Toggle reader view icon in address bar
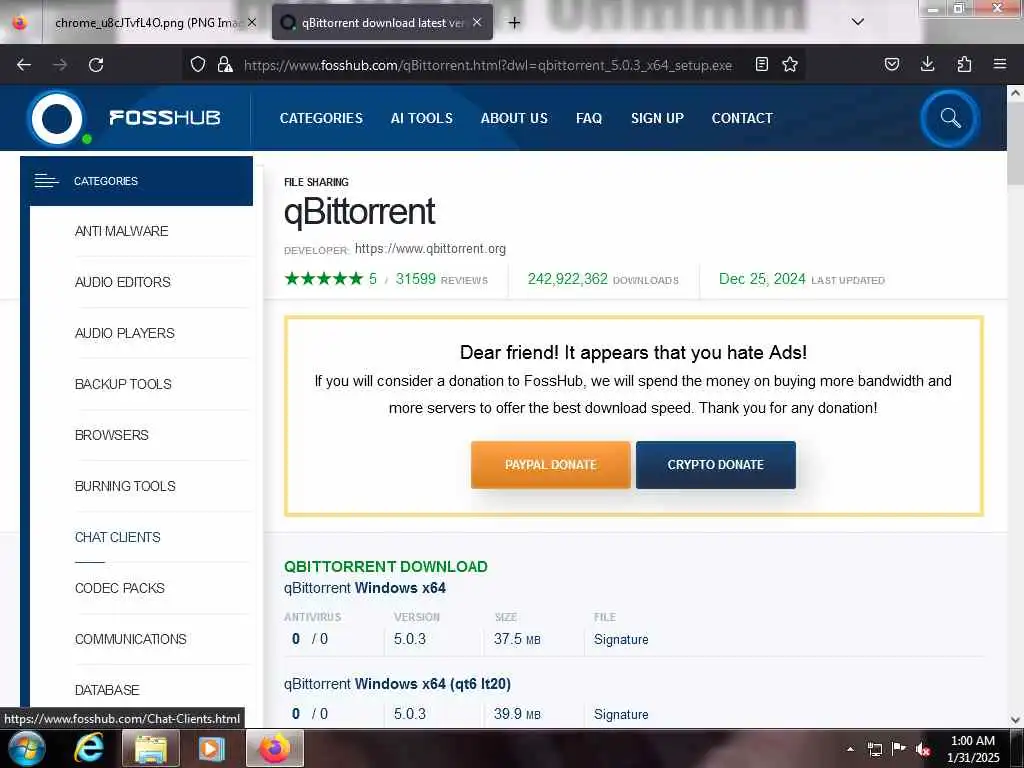 pos(761,64)
